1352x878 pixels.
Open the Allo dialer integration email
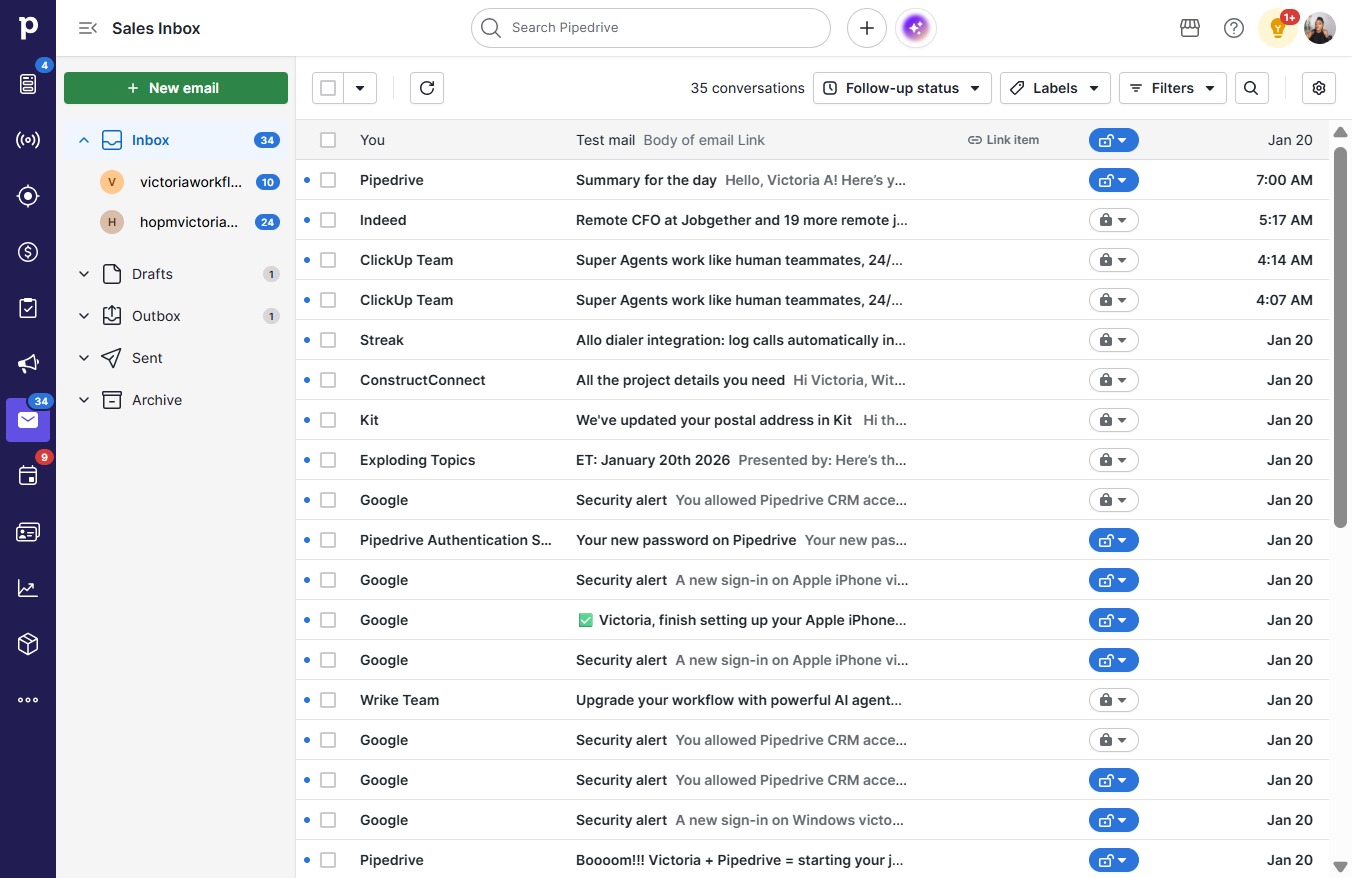pos(741,340)
